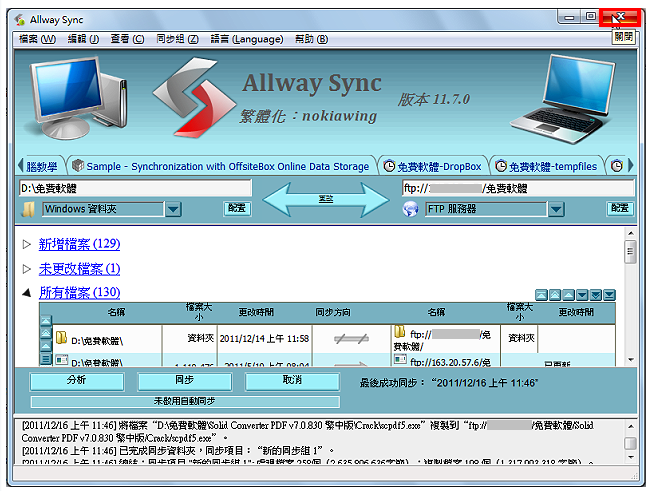Open the 查看 (C) menu
Viewport: 655px width, 491px height.
[x=127, y=39]
